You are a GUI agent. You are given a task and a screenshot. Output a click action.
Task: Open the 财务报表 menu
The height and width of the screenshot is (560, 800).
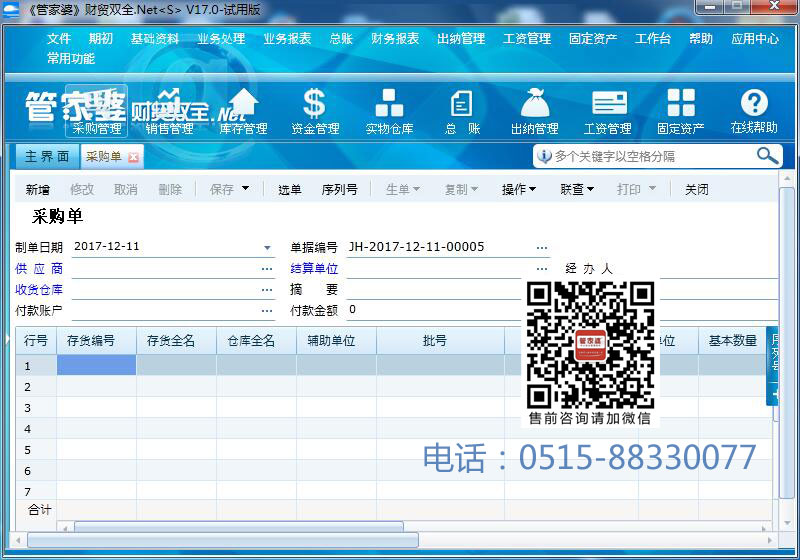tap(395, 39)
